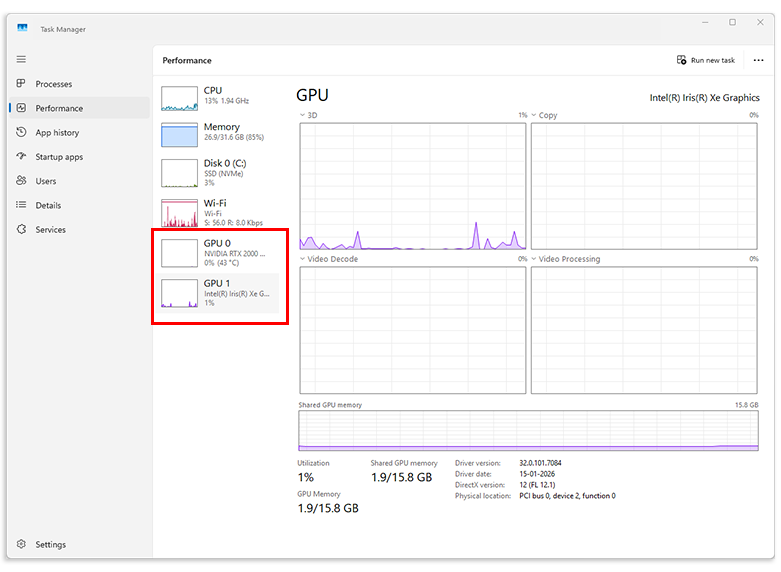
Task: Click the Wi-Fi resource title
Action: point(215,203)
